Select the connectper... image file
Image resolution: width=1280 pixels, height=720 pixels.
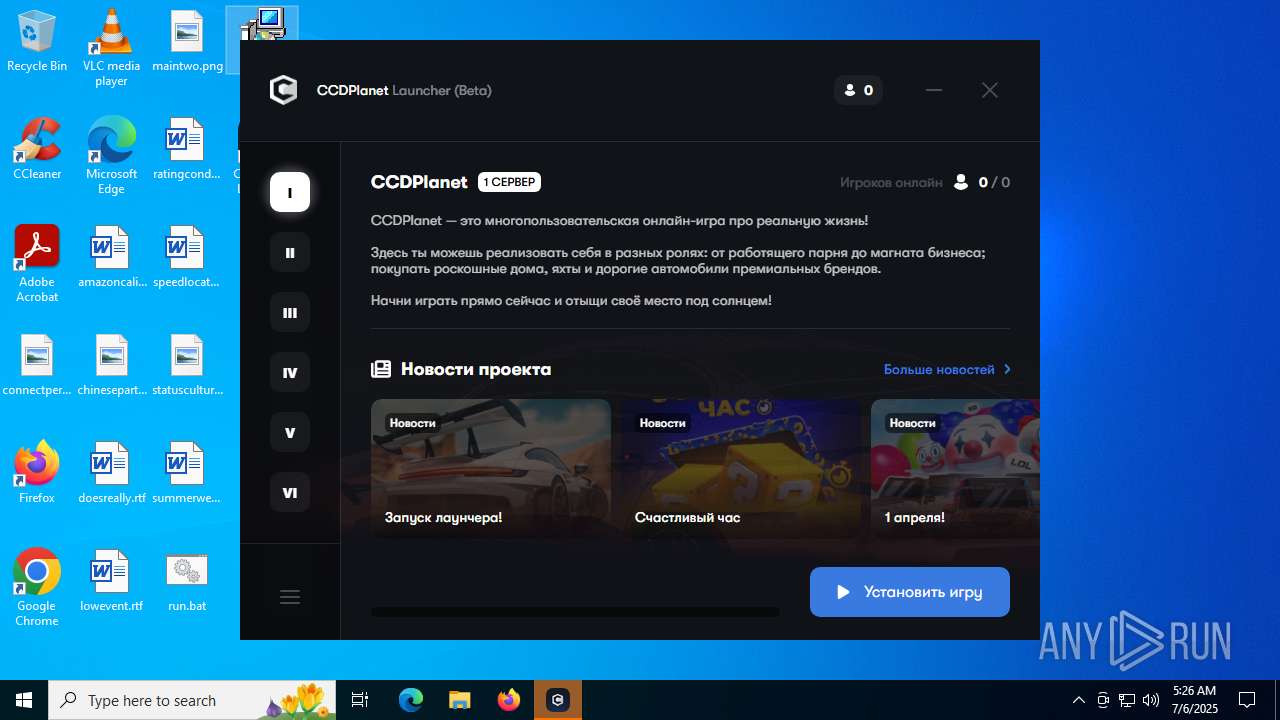pos(37,366)
